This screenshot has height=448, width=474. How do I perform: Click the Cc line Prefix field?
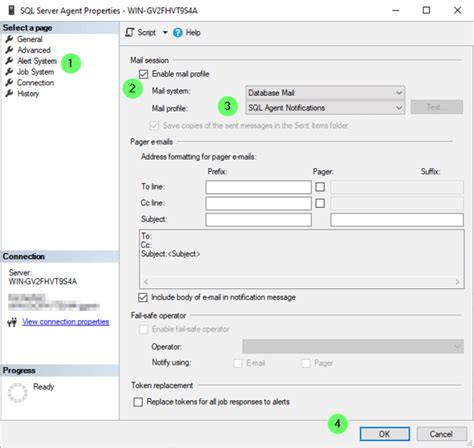point(258,203)
